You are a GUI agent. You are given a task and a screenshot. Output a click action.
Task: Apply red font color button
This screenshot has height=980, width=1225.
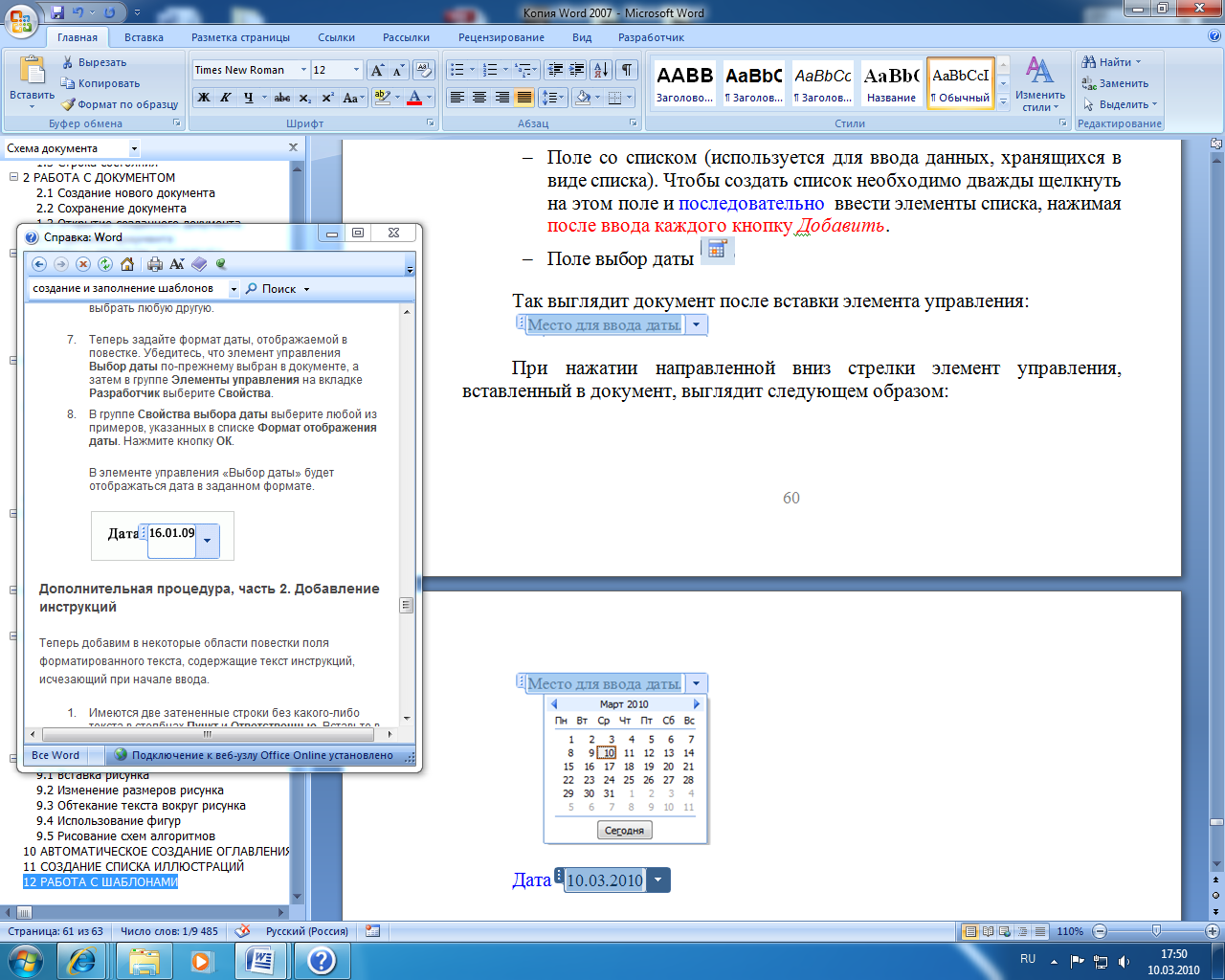pos(414,98)
